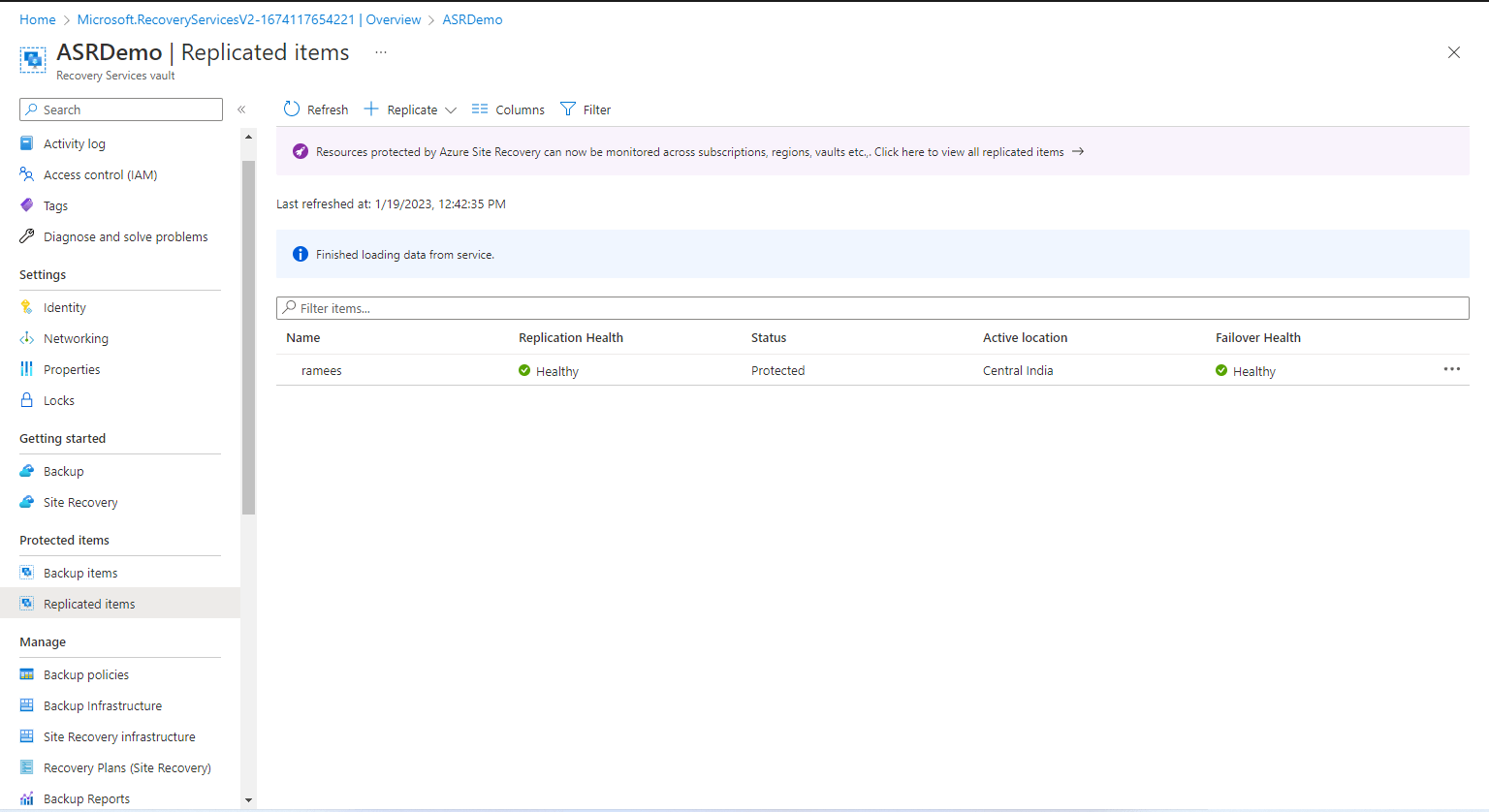The width and height of the screenshot is (1489, 812).
Task: Click the green Healthy icon under Replication Health
Action: pyautogui.click(x=524, y=370)
